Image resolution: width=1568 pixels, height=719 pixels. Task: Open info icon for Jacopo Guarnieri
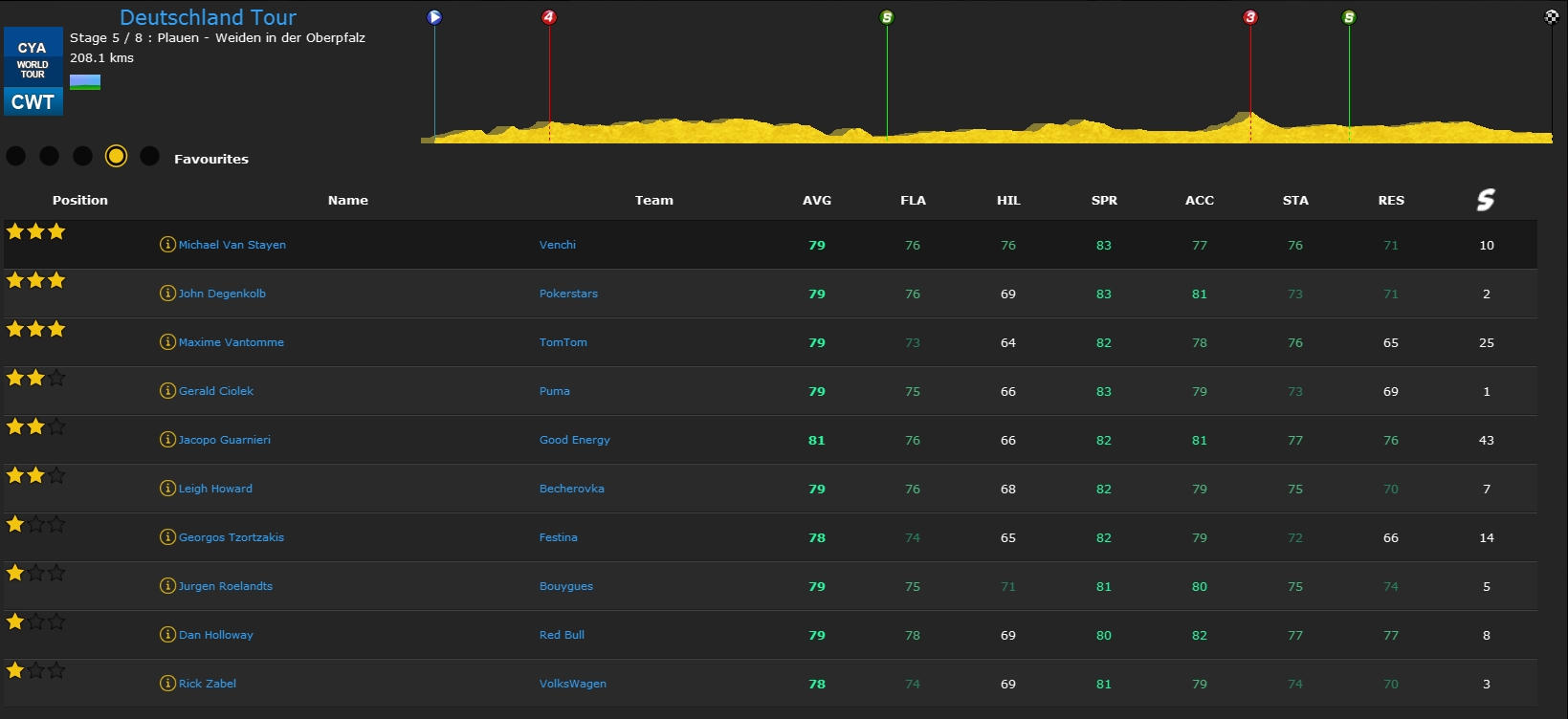point(167,440)
